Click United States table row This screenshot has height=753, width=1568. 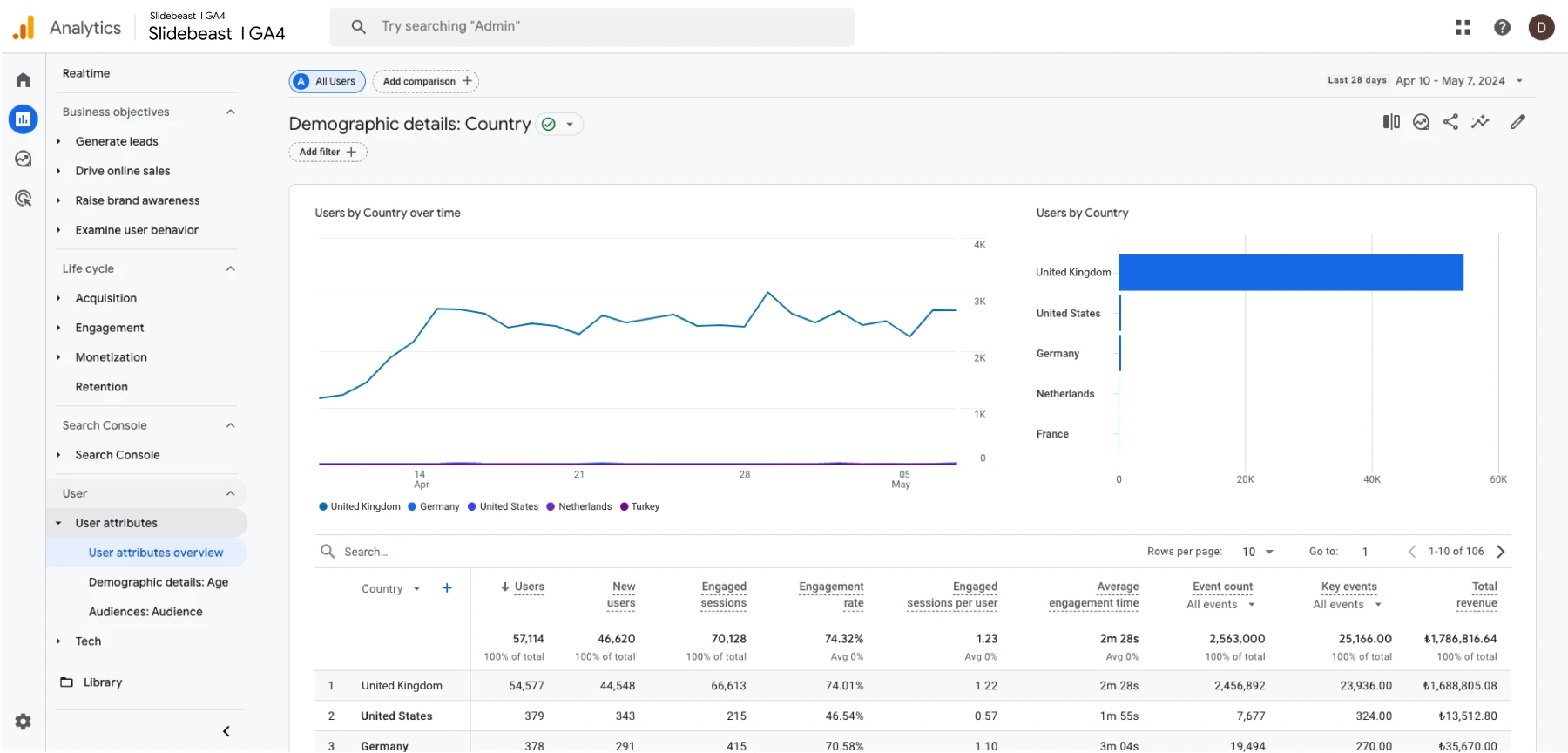click(912, 716)
